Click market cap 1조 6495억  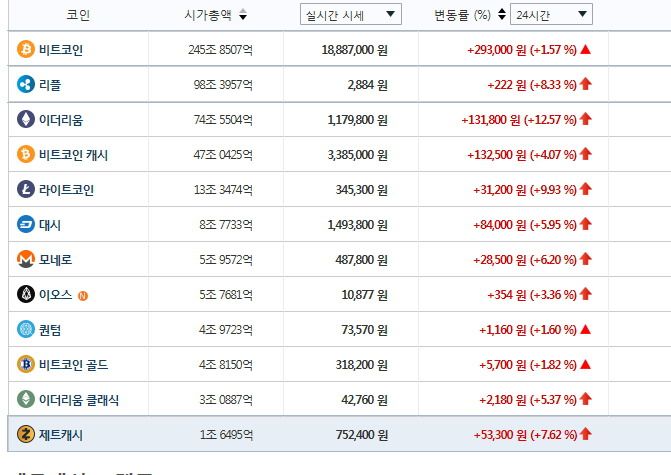click(x=226, y=435)
